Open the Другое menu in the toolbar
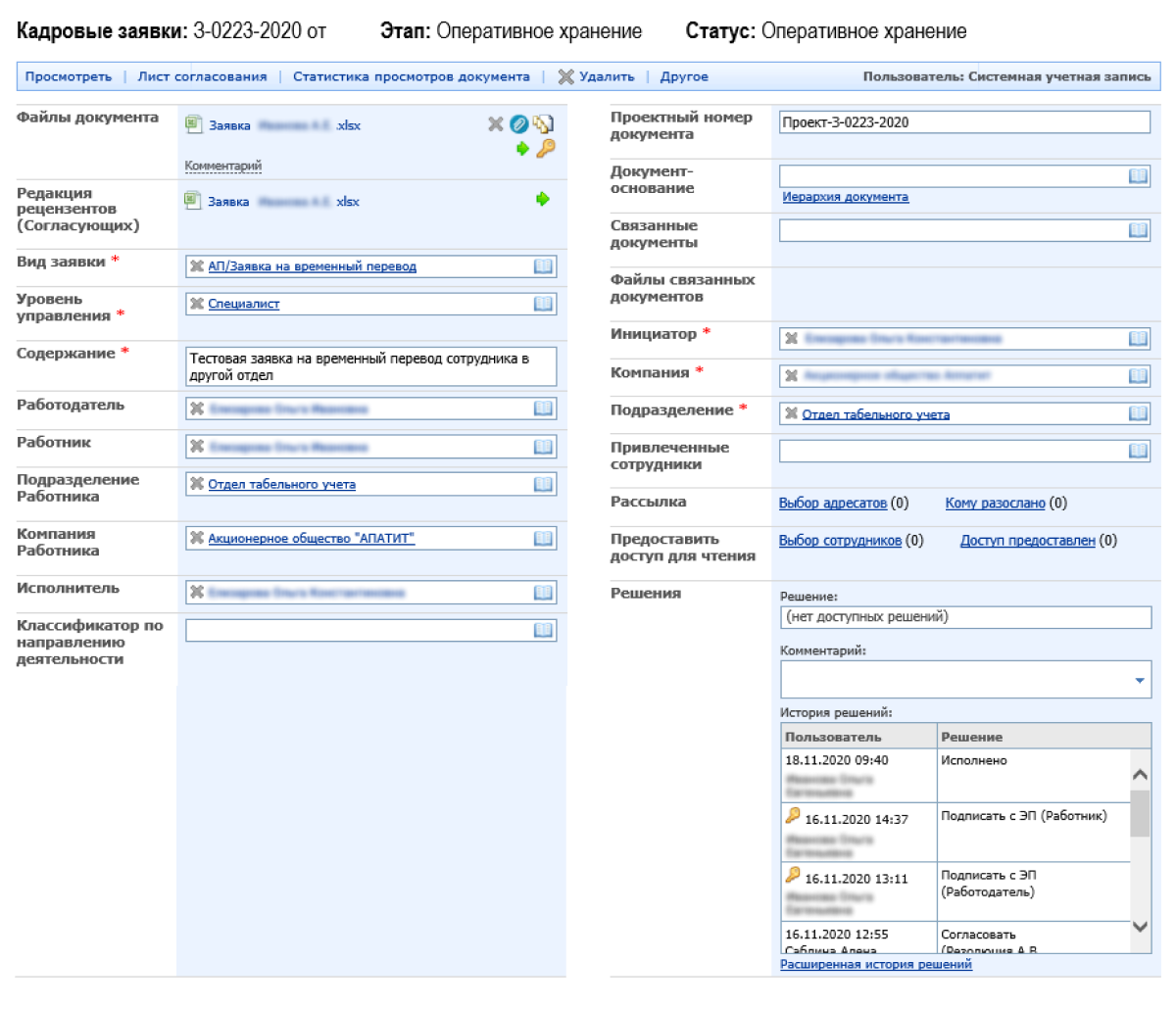 (x=684, y=76)
